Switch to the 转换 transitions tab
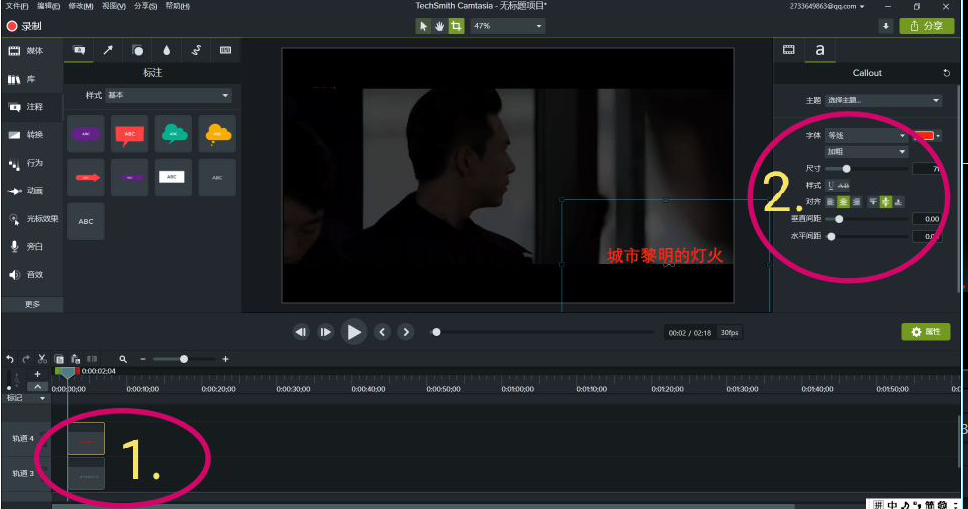 tap(27, 134)
